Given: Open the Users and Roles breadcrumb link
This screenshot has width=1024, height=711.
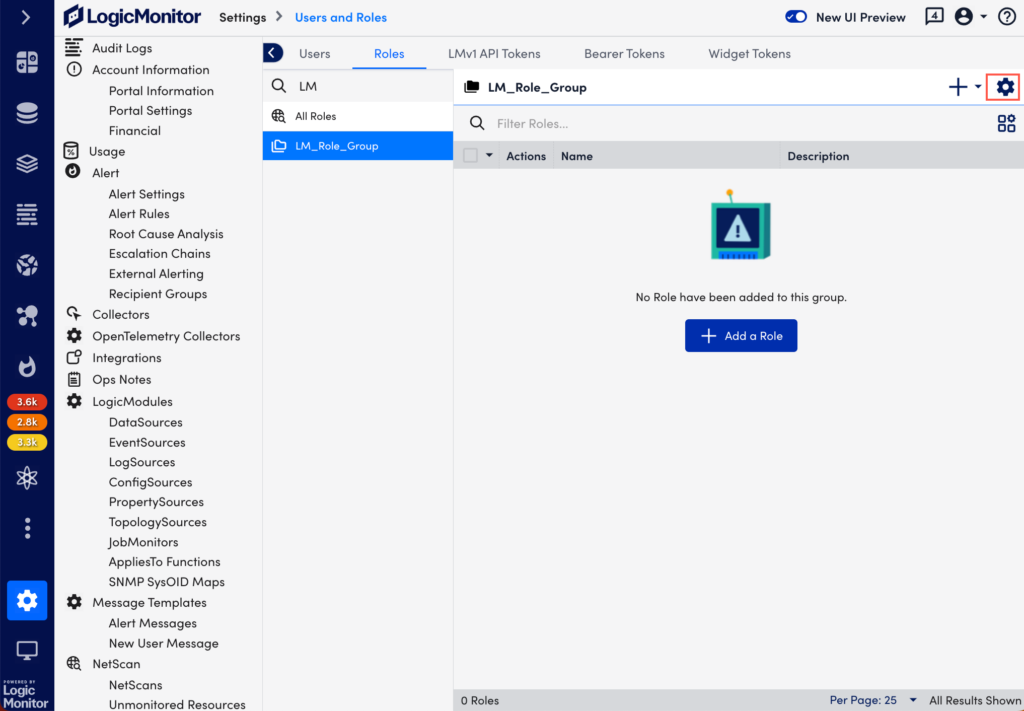Looking at the screenshot, I should (340, 17).
